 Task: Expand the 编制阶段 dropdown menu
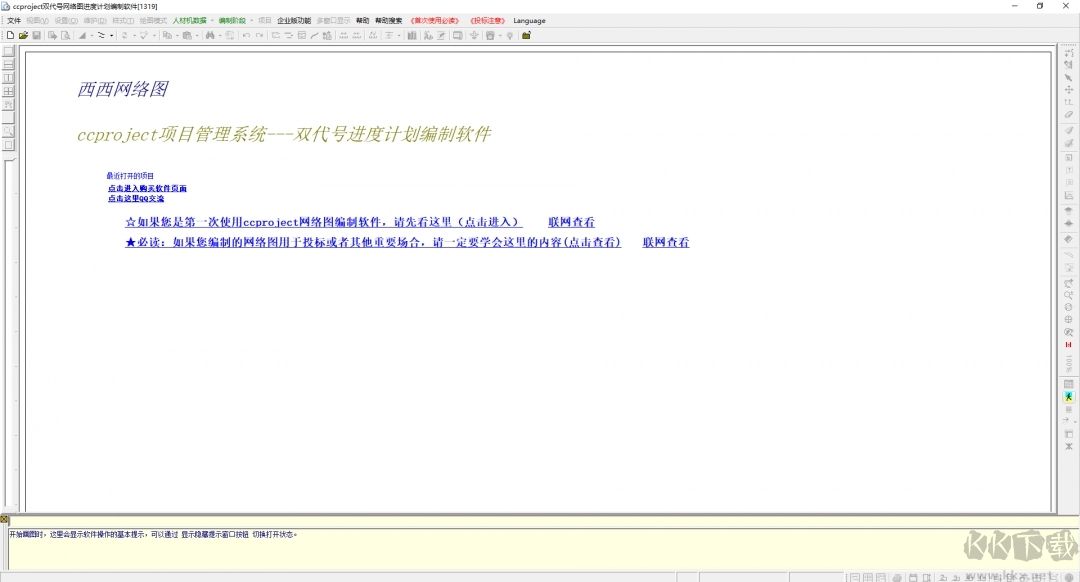232,20
